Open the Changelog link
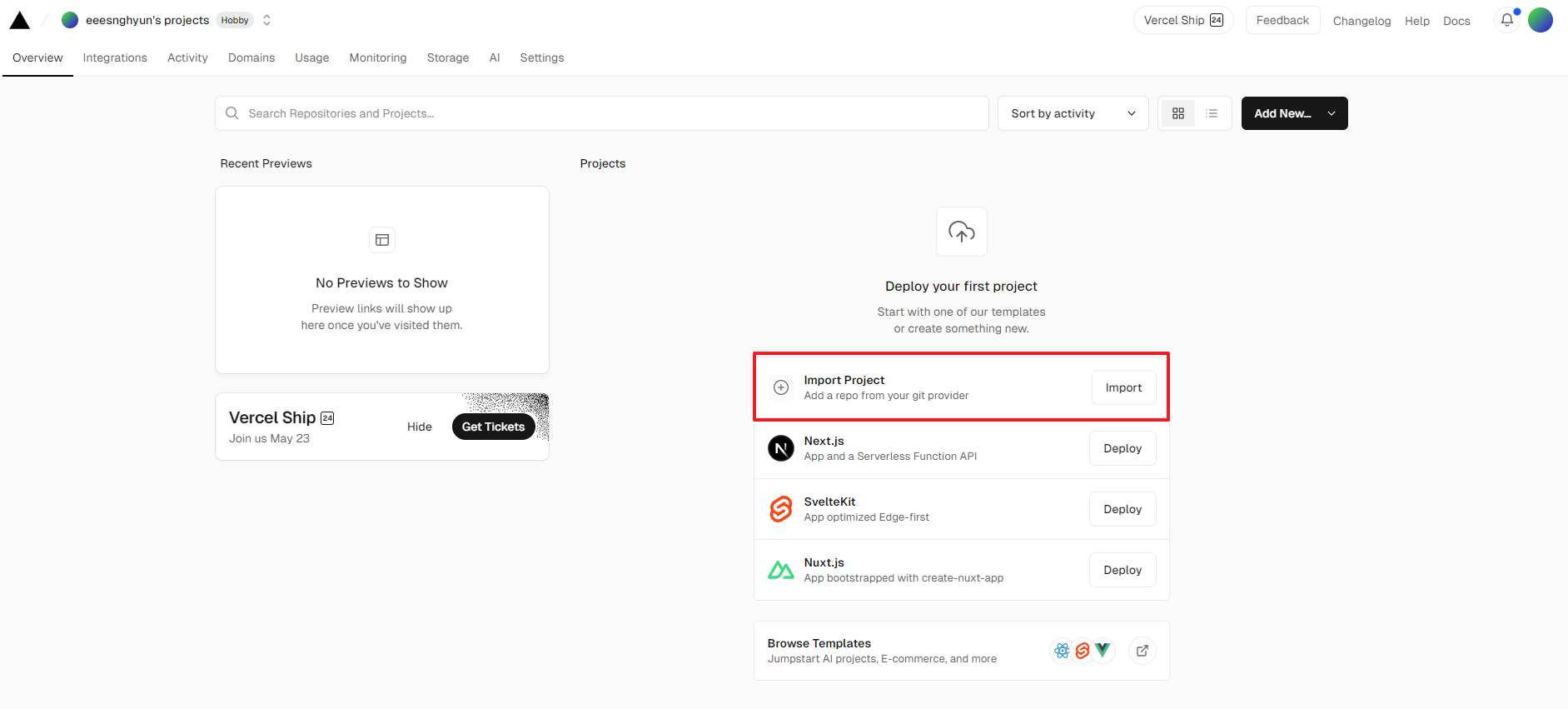Image resolution: width=1568 pixels, height=709 pixels. coord(1361,21)
